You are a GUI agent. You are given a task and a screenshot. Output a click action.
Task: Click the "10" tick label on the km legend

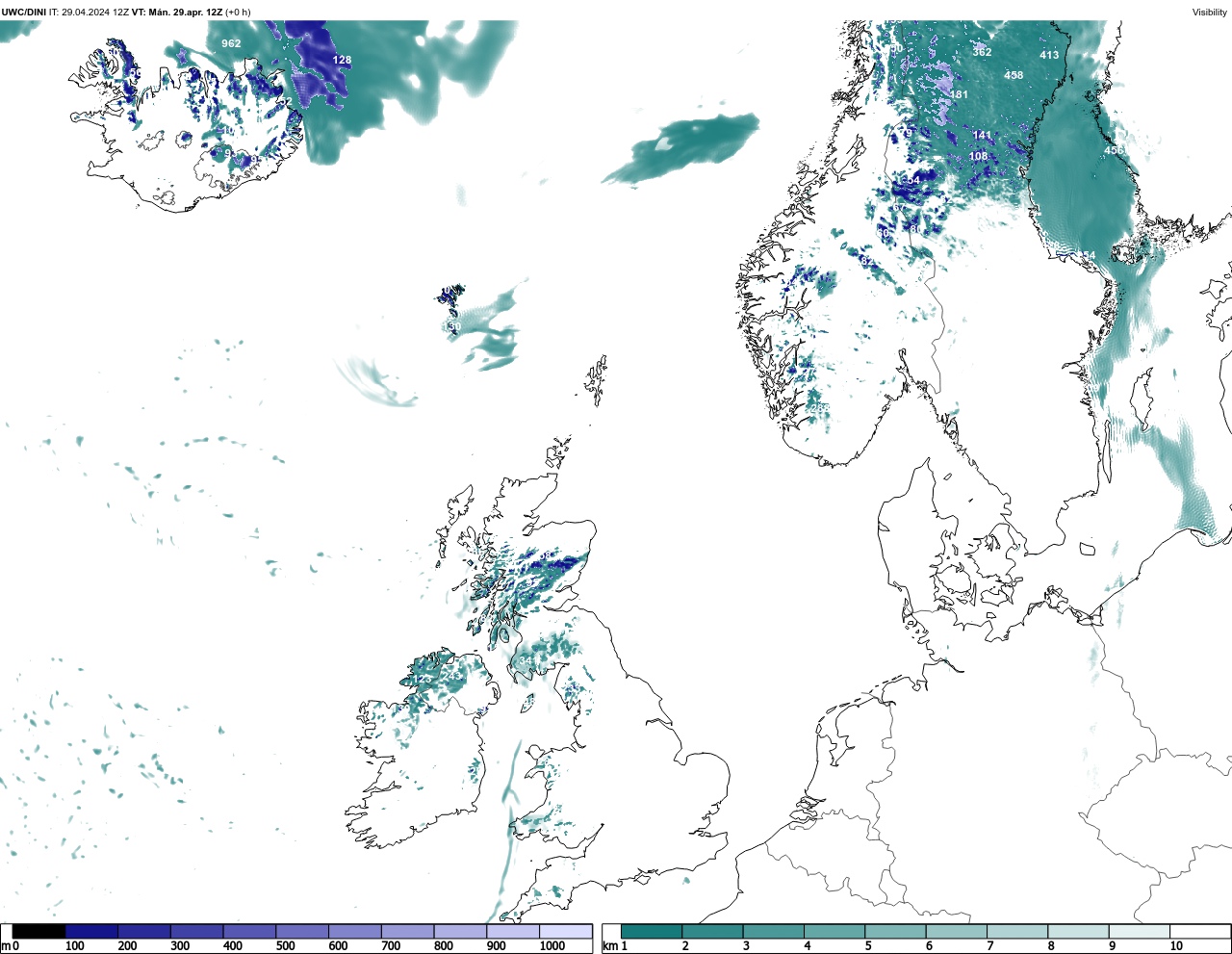(1176, 946)
